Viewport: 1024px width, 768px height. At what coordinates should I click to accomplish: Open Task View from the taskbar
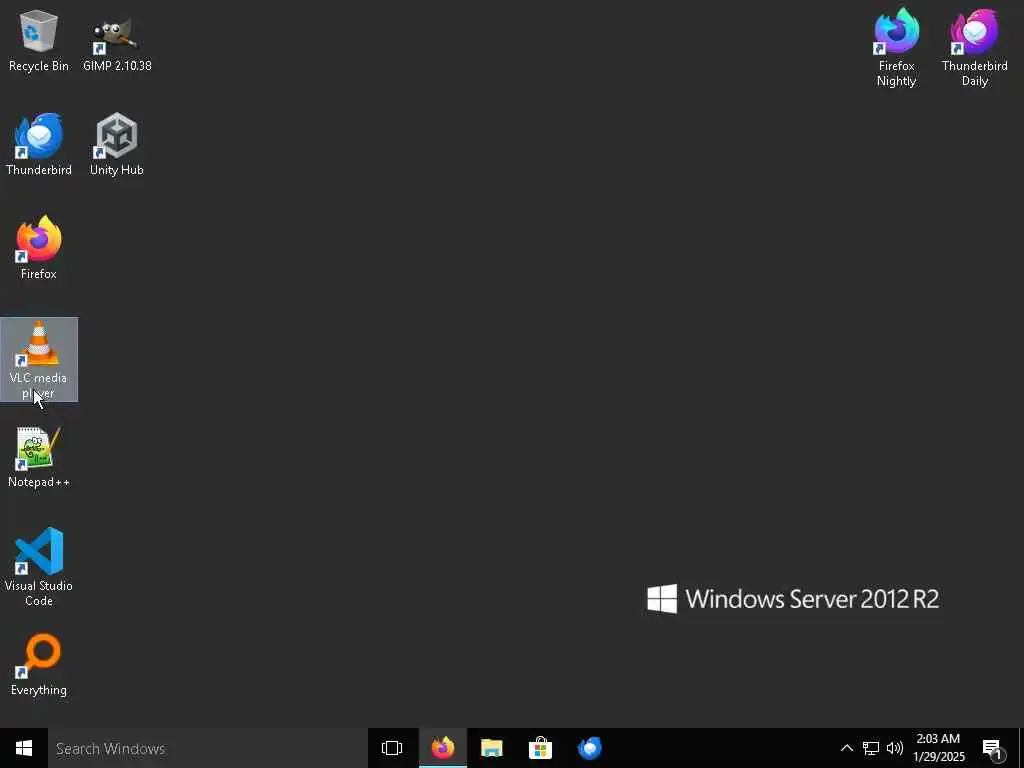pyautogui.click(x=392, y=748)
